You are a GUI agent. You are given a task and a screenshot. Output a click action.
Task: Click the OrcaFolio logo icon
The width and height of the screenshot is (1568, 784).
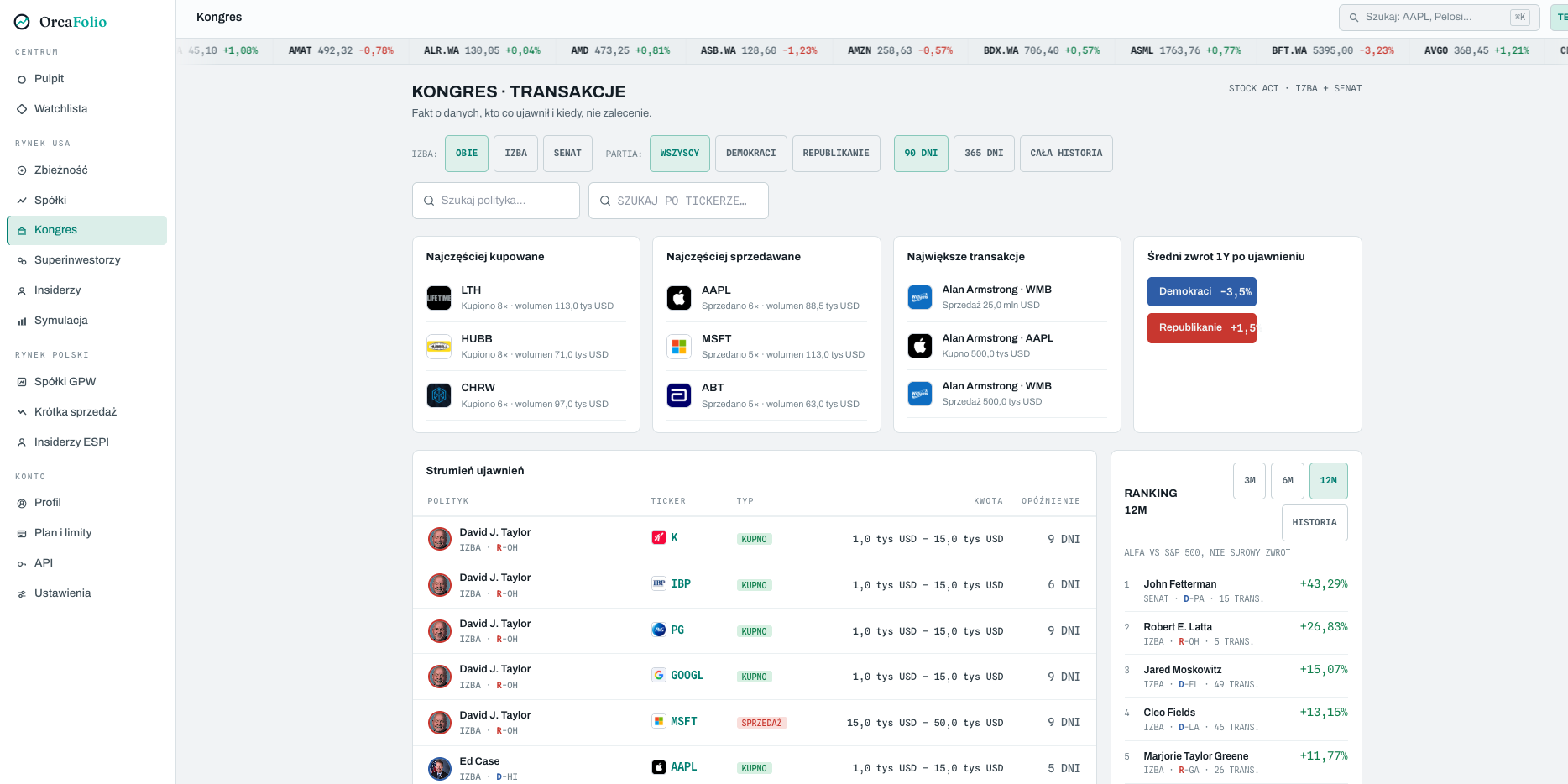click(22, 22)
